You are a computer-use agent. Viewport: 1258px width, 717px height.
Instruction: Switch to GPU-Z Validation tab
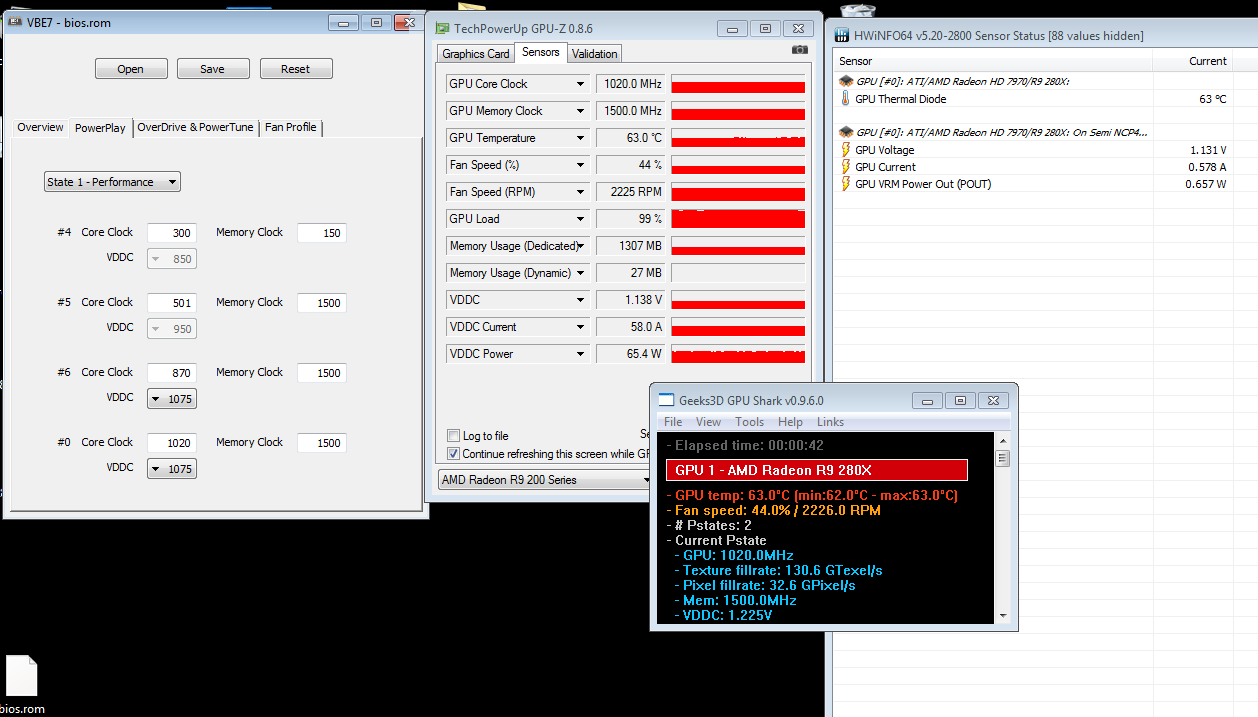tap(595, 54)
